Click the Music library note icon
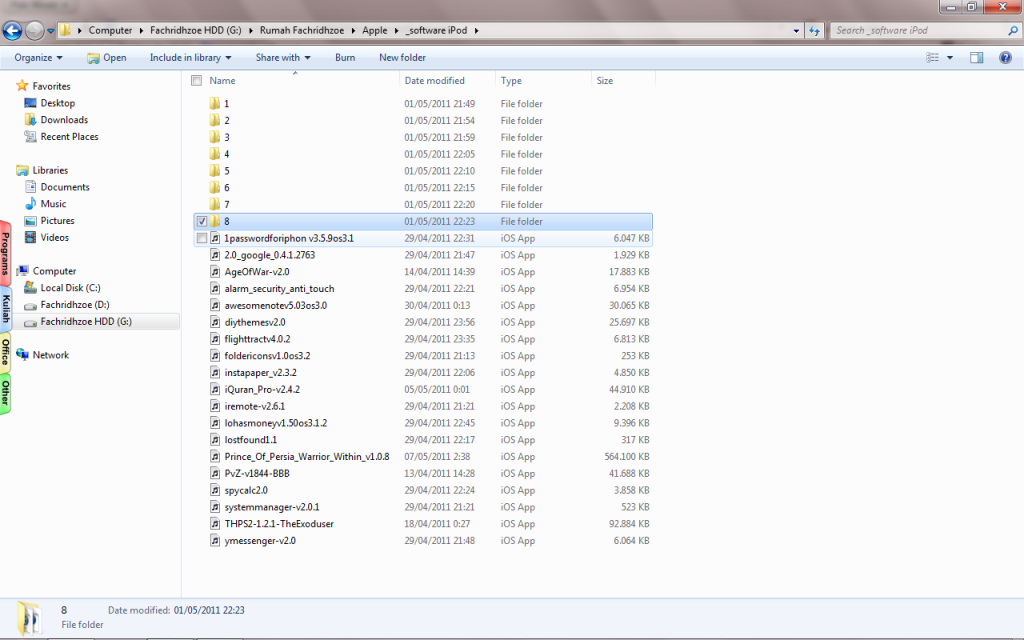The height and width of the screenshot is (640, 1024). click(x=30, y=204)
